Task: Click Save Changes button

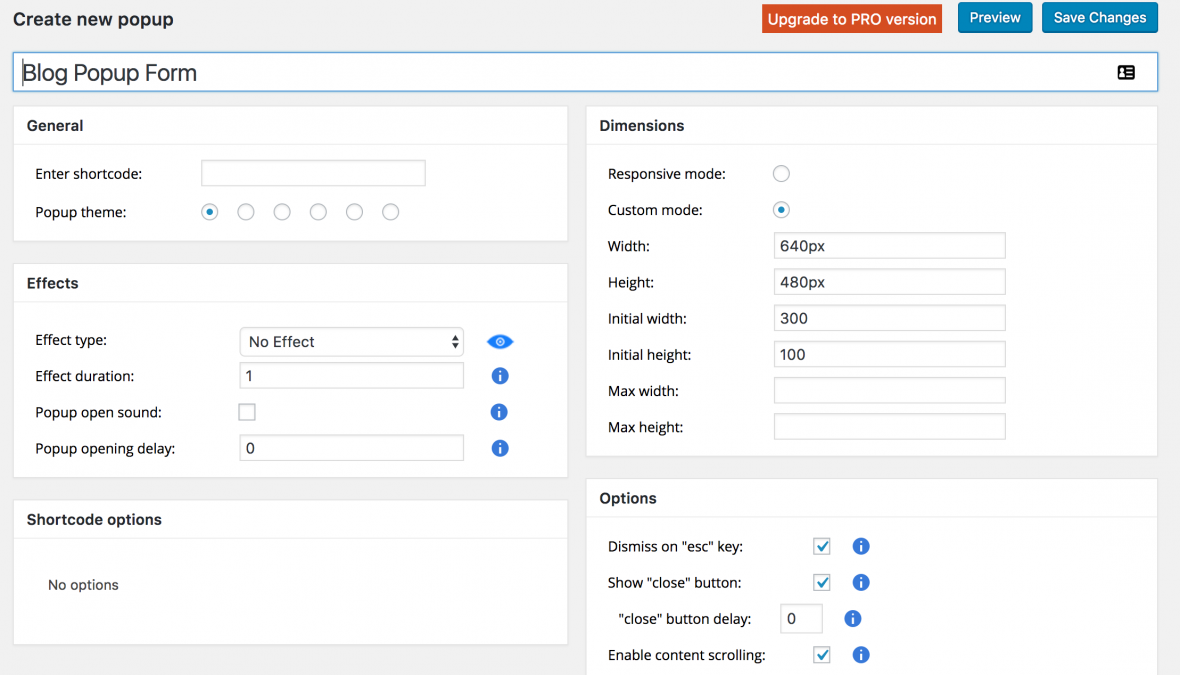Action: [1100, 18]
